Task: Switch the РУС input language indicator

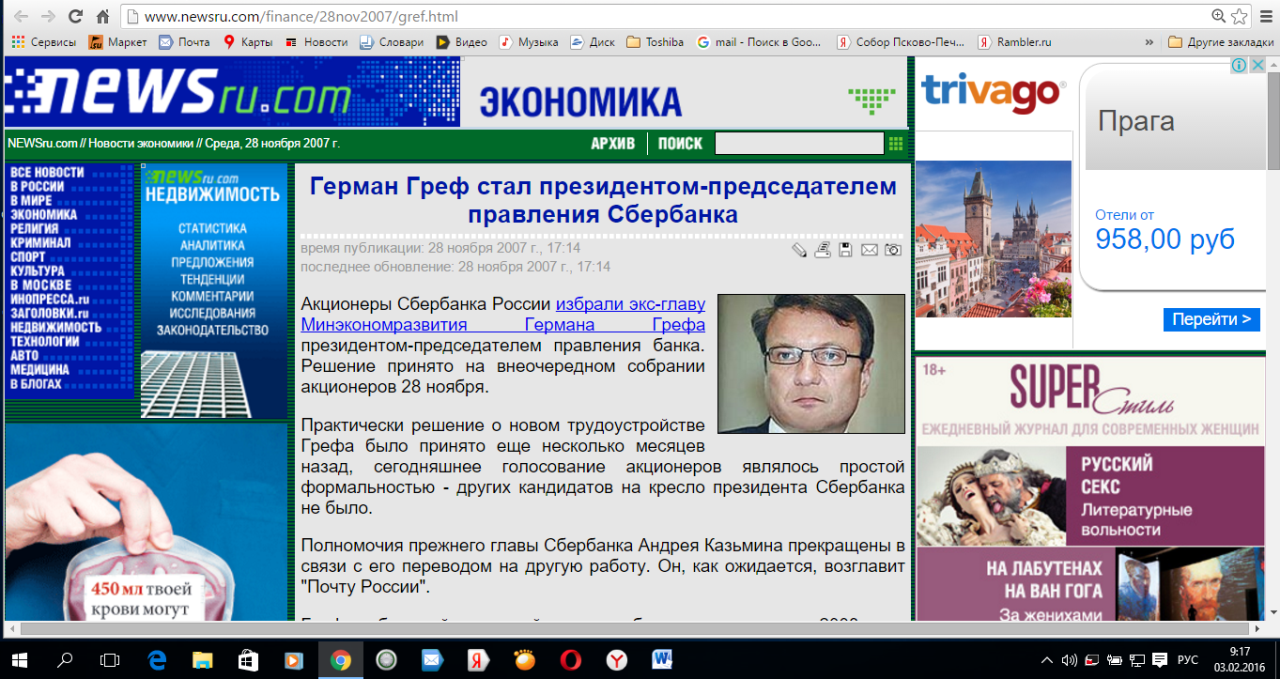Action: click(1188, 660)
